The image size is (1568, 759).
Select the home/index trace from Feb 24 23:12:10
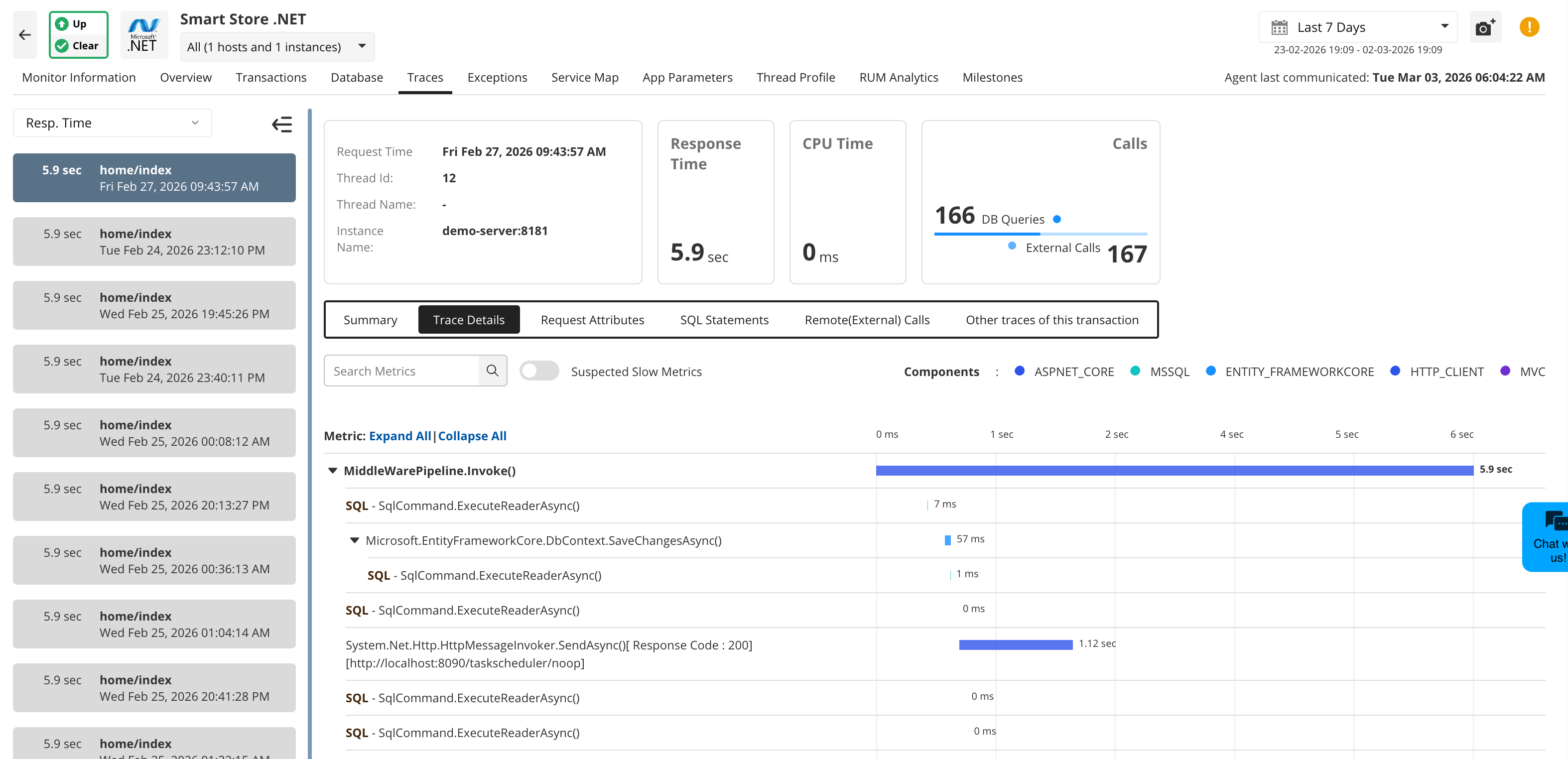(x=154, y=241)
